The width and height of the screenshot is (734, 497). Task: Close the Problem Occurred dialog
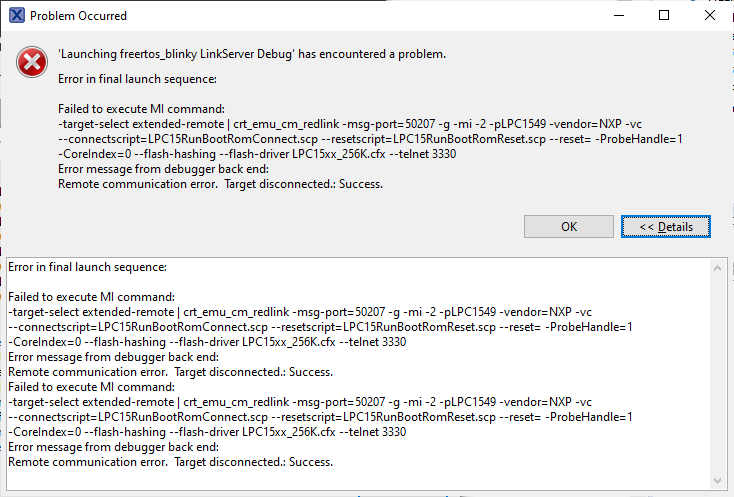(710, 16)
